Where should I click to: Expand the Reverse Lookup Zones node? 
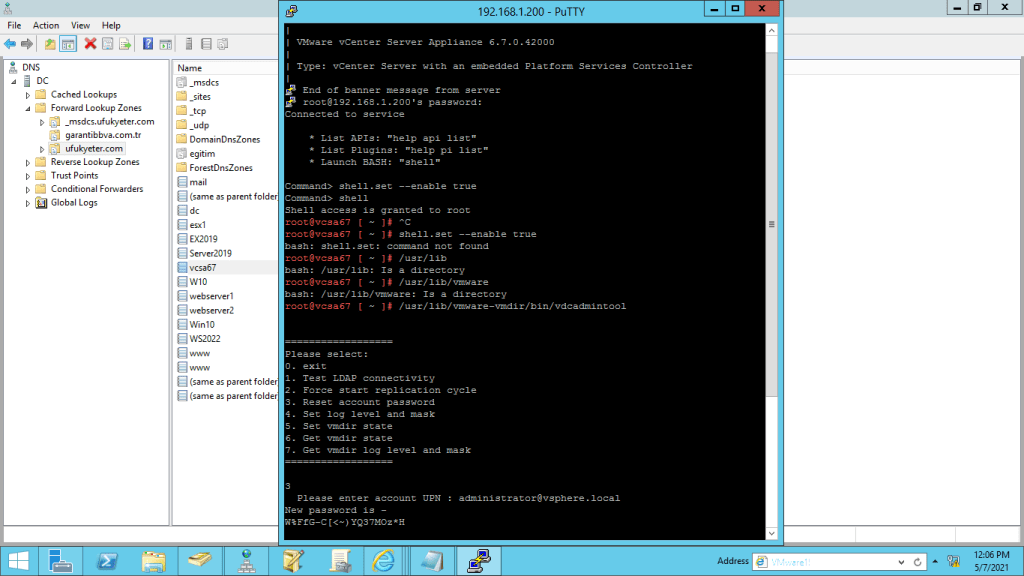(x=28, y=163)
